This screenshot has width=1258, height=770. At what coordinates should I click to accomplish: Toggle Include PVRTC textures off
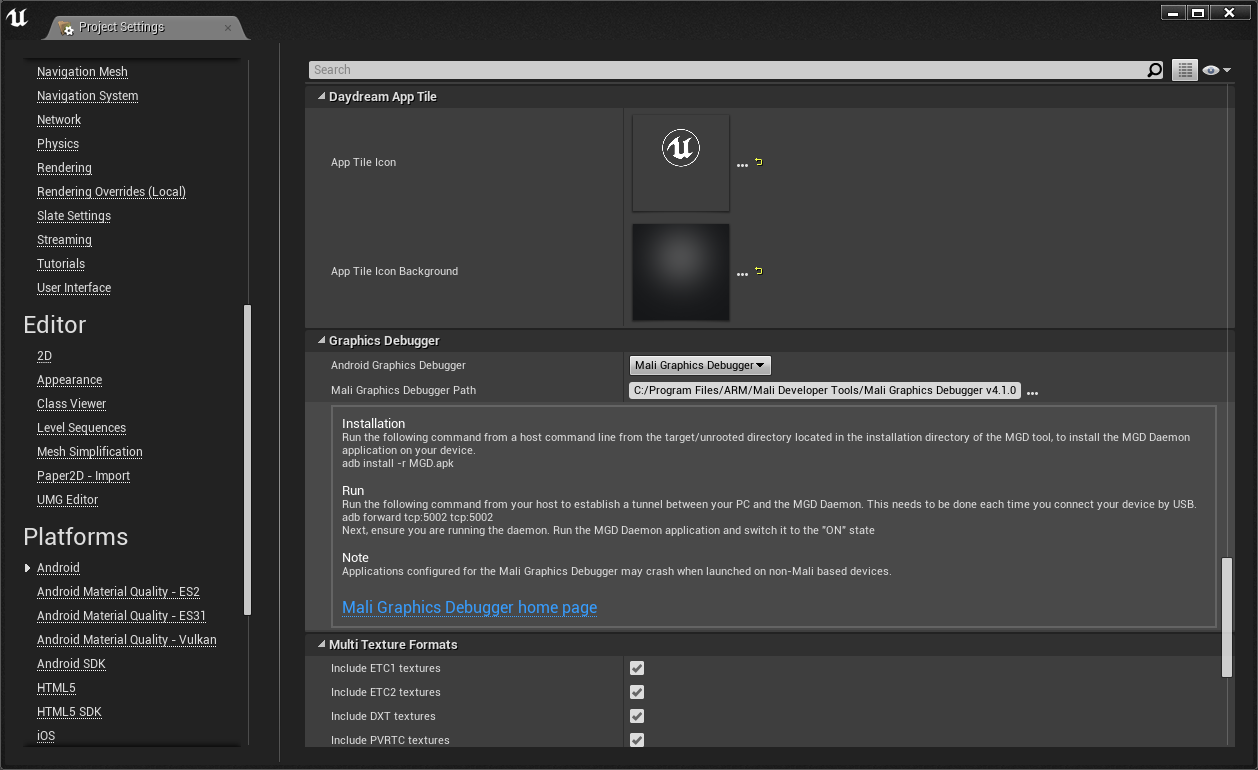[x=637, y=740]
